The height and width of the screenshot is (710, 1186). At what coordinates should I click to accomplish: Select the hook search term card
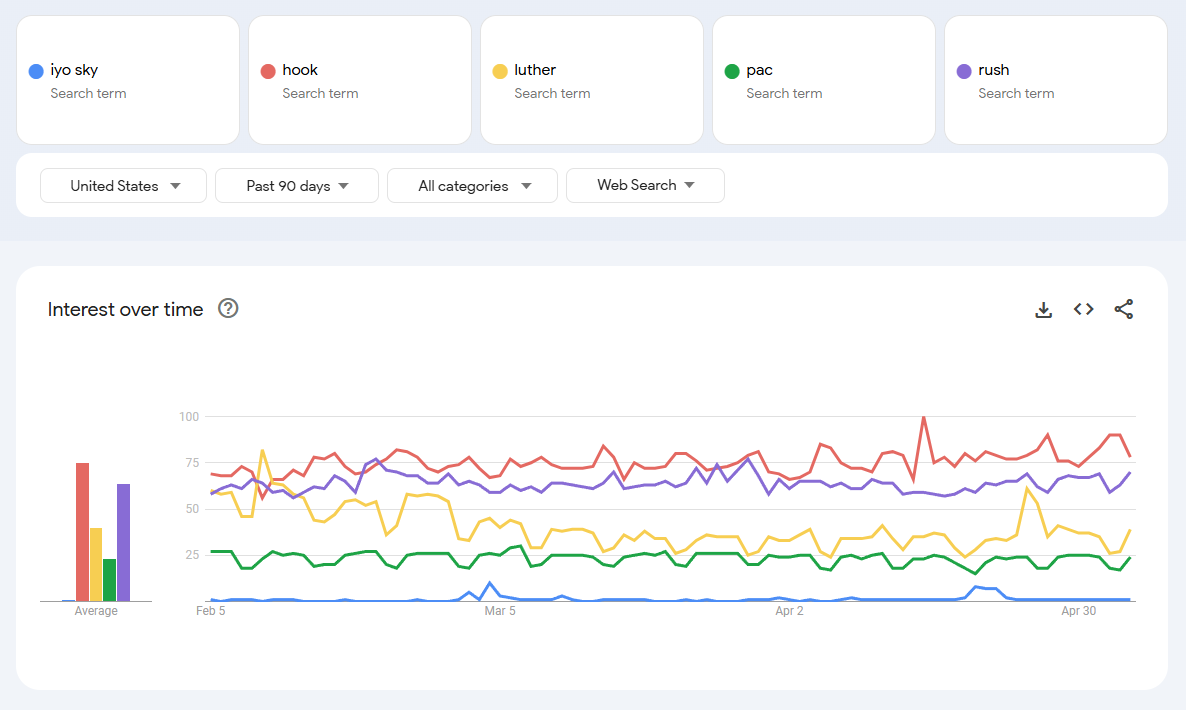360,80
